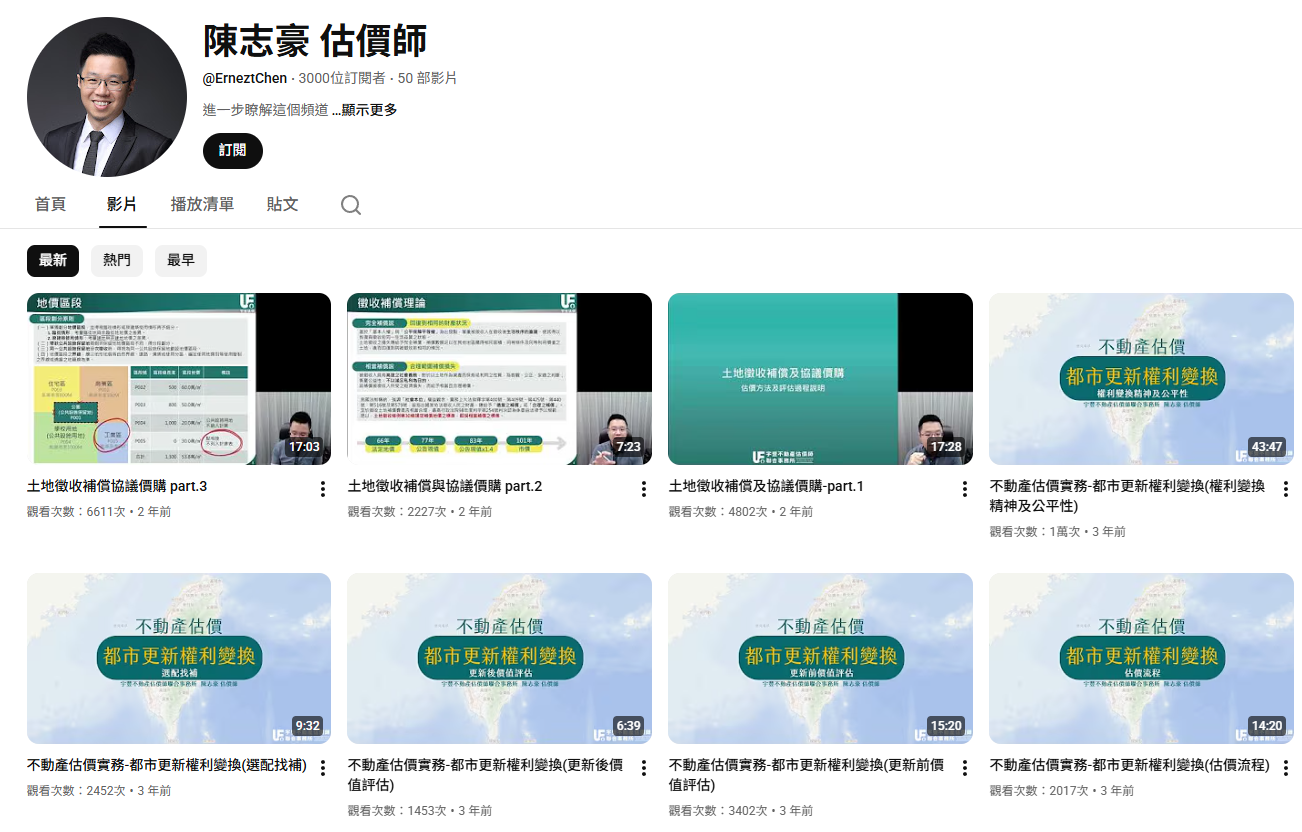The width and height of the screenshot is (1302, 832).
Task: Open the channel search icon
Action: pos(350,204)
